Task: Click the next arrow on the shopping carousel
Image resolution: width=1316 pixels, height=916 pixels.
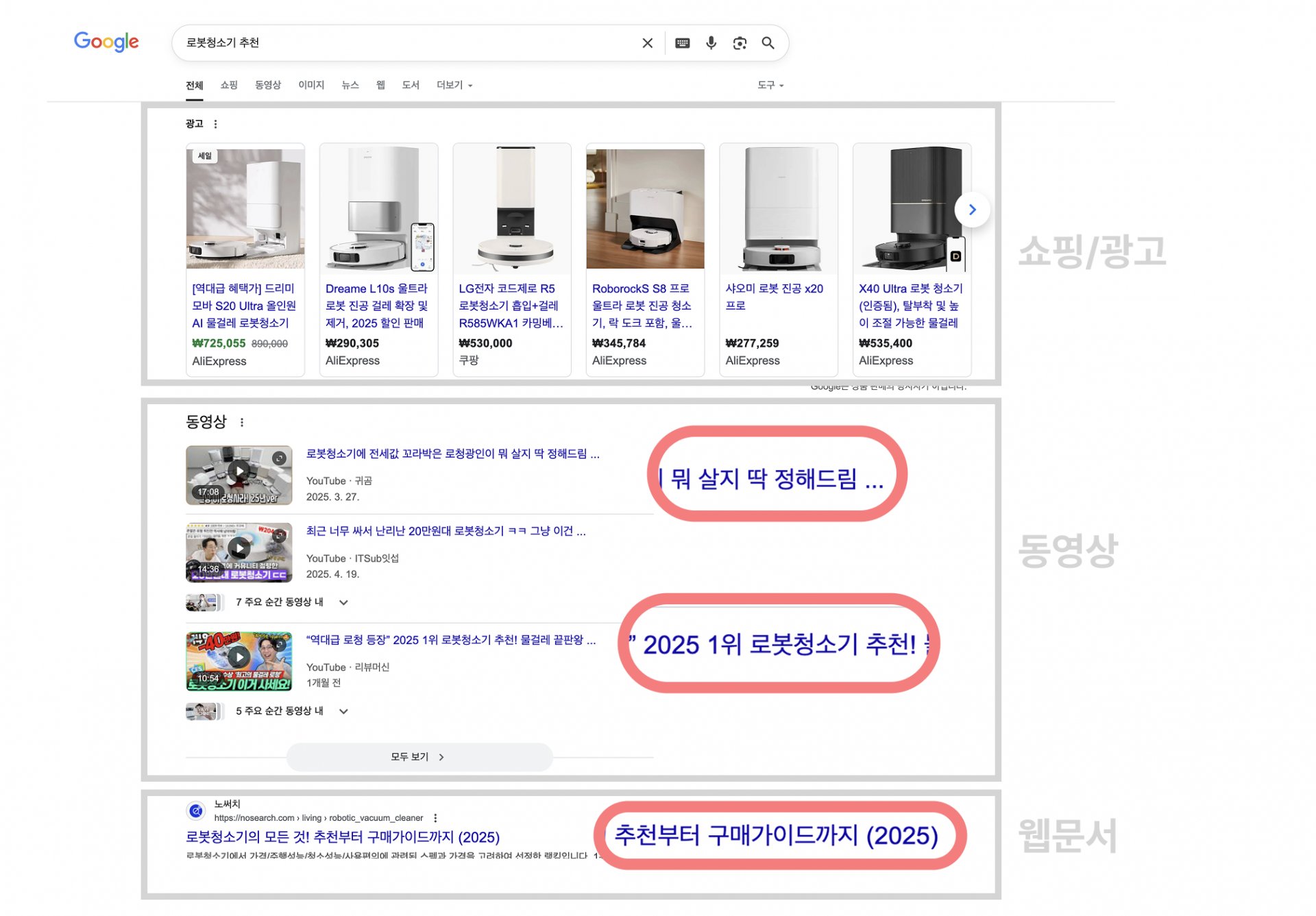Action: (x=972, y=210)
